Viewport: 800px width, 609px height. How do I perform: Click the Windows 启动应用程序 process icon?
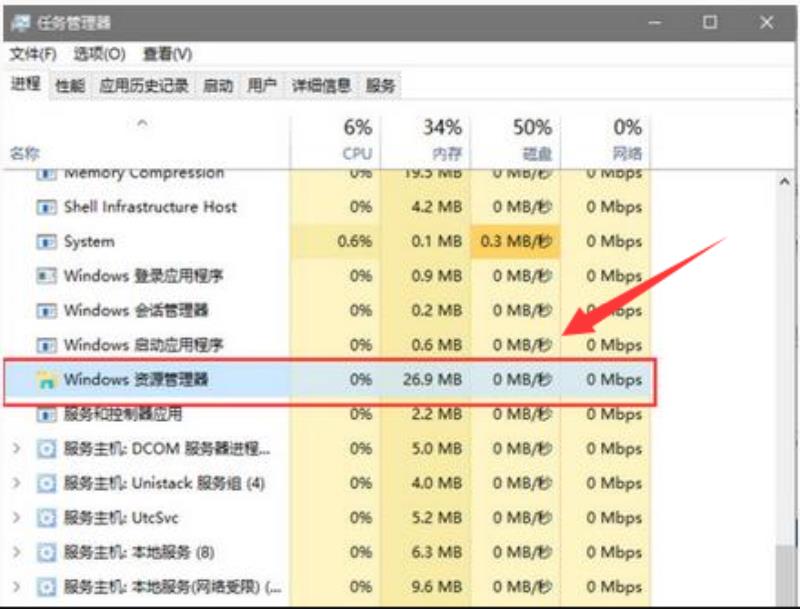point(46,345)
